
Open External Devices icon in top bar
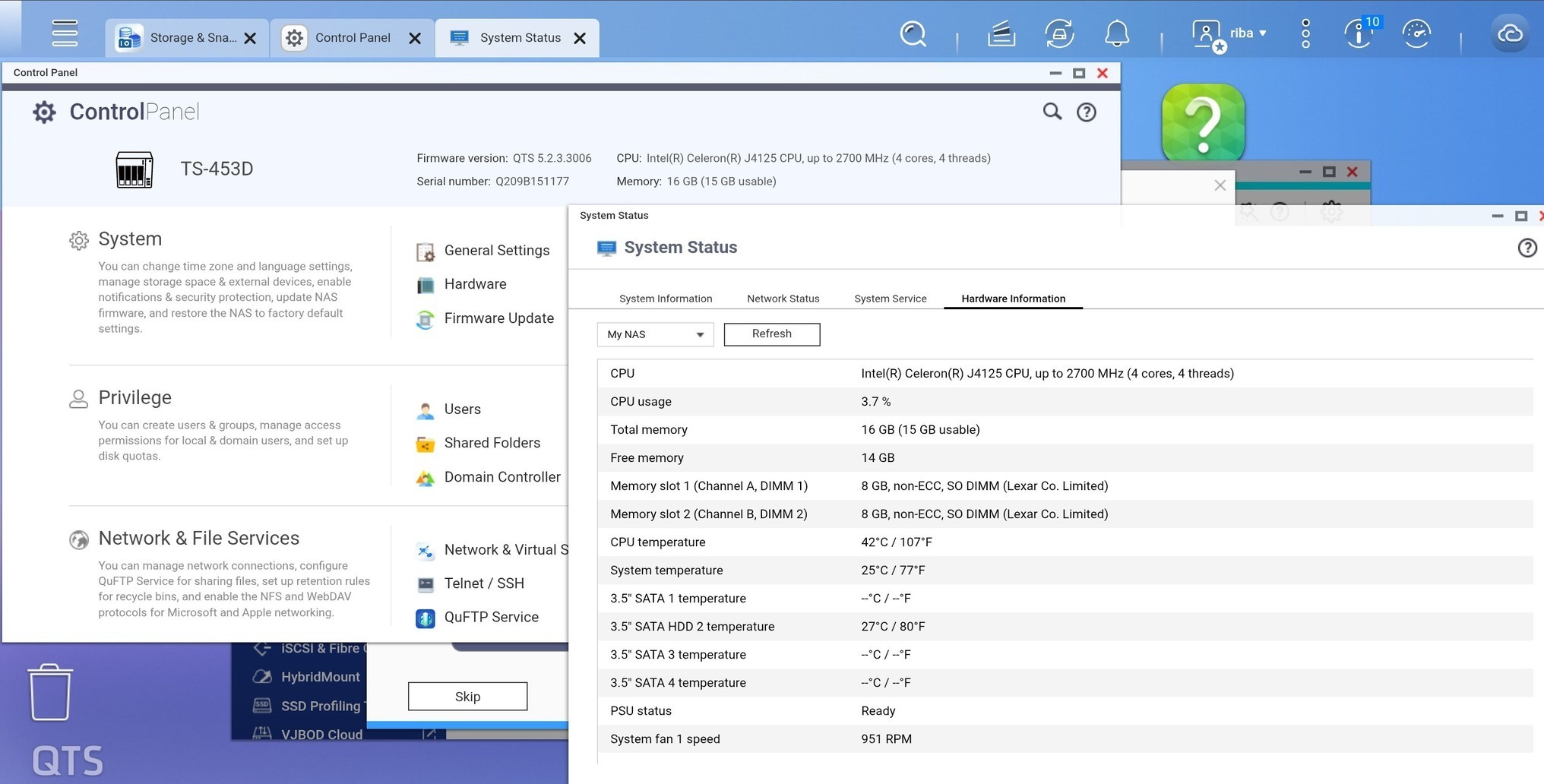[x=1059, y=33]
